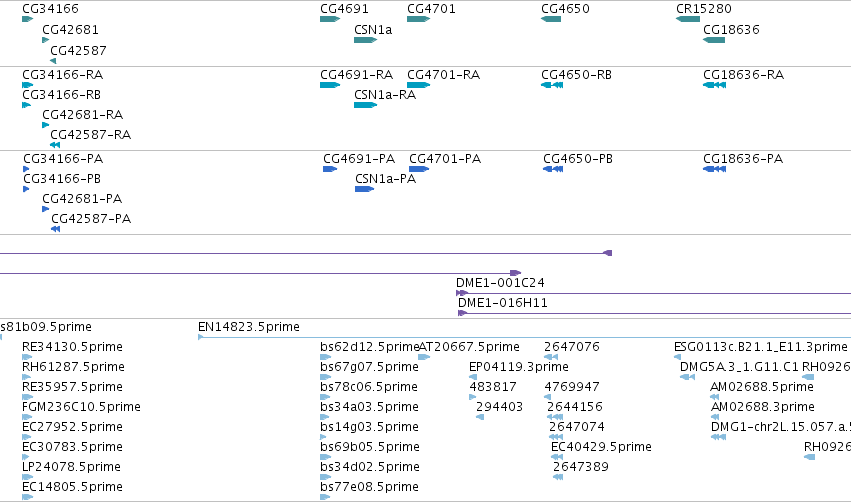851x502 pixels.
Task: Select transcript CG42587-RA arrow
Action: coord(55,145)
